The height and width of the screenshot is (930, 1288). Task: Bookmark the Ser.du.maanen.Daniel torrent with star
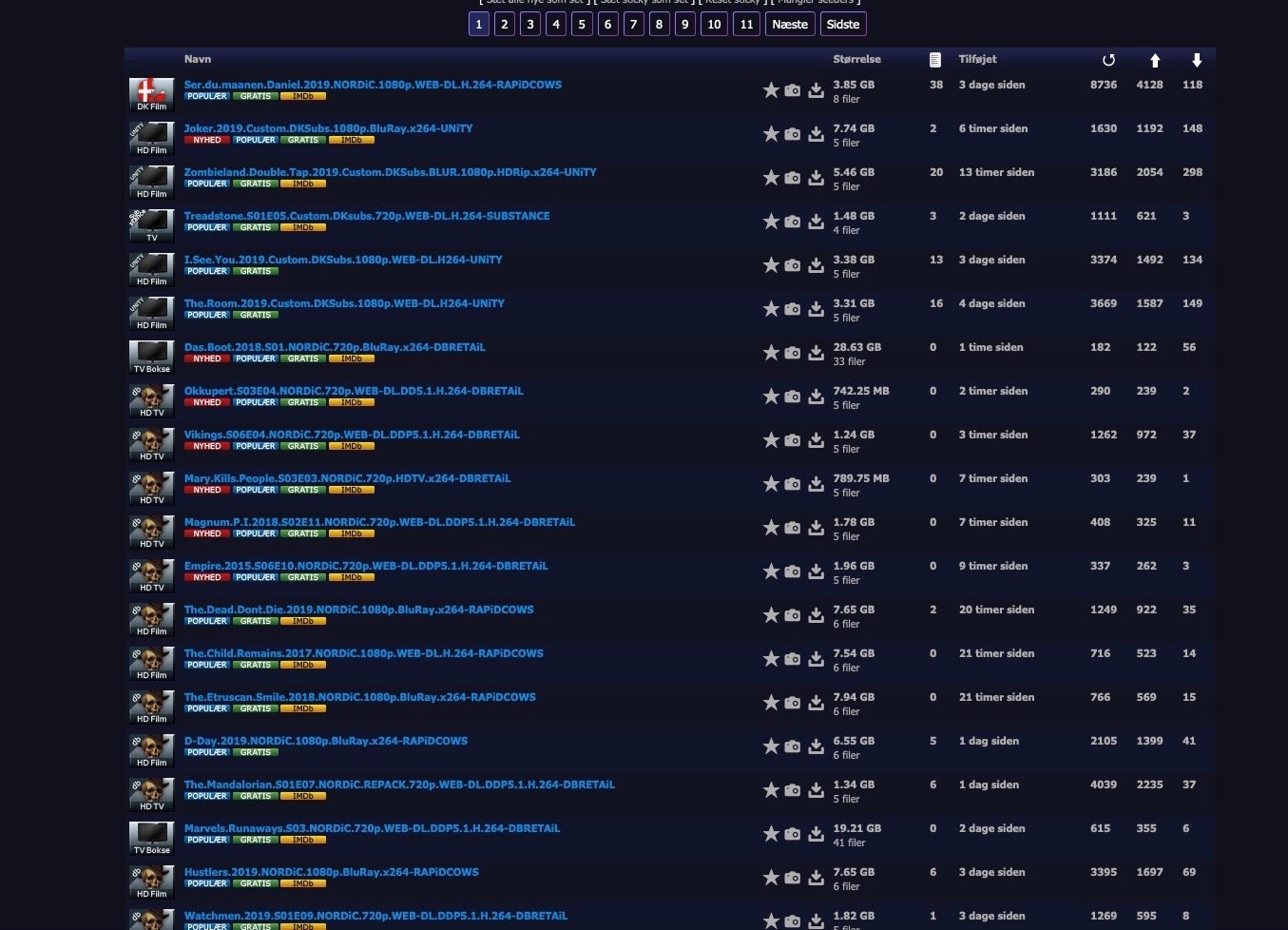click(771, 90)
